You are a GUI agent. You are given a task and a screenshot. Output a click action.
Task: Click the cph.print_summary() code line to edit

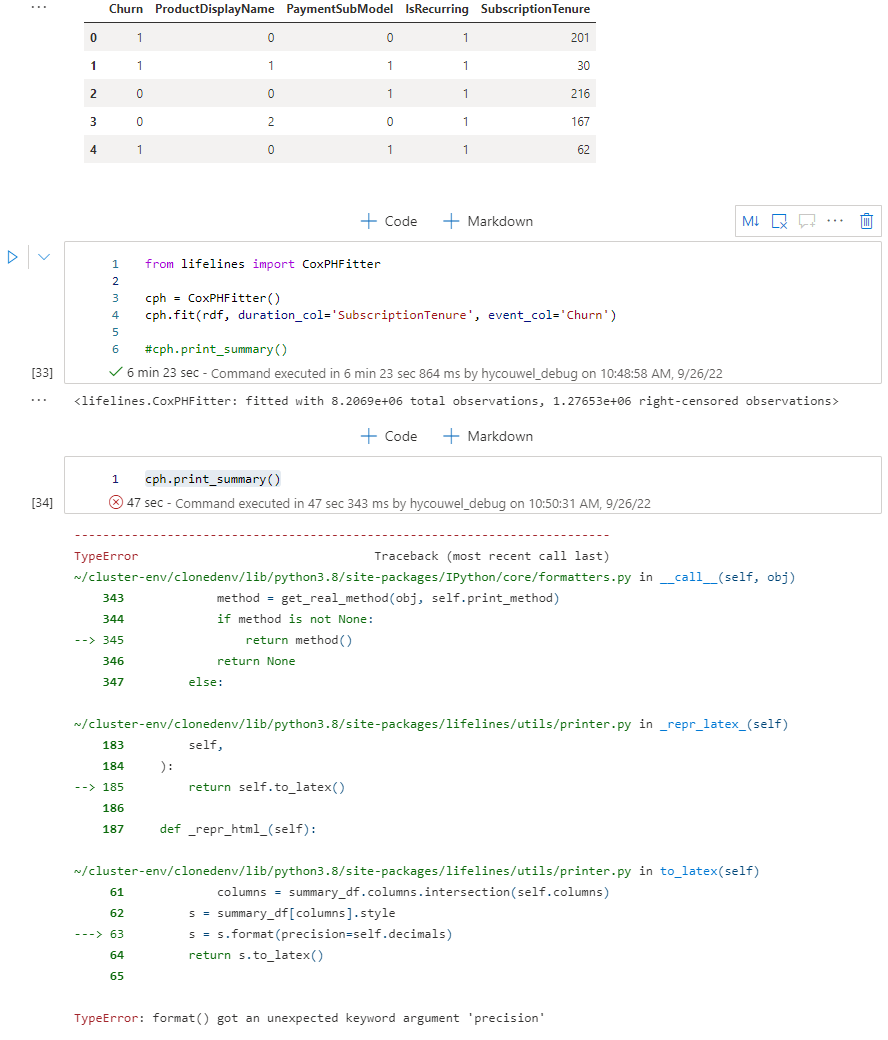(x=210, y=478)
